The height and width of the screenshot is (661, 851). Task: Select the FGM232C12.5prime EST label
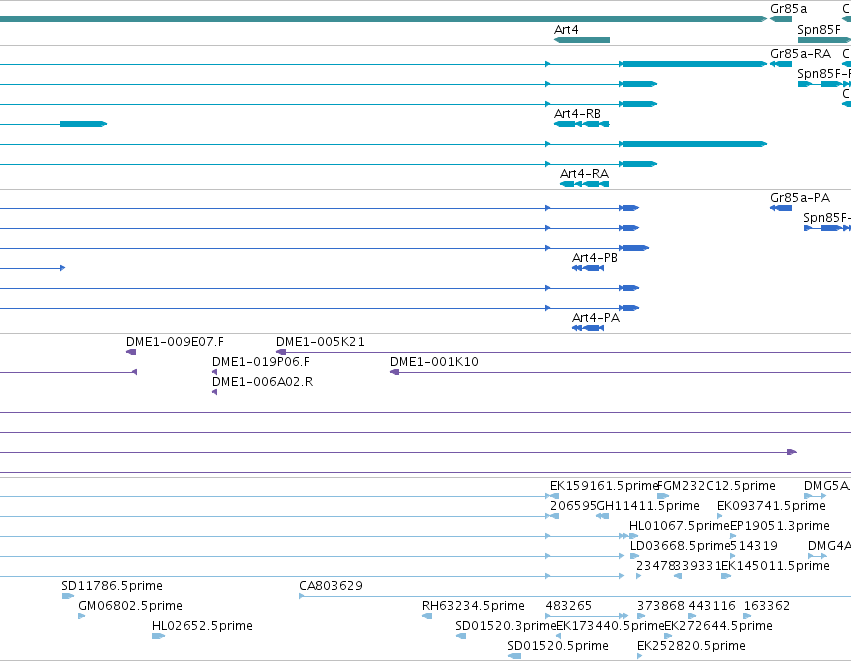pyautogui.click(x=716, y=486)
